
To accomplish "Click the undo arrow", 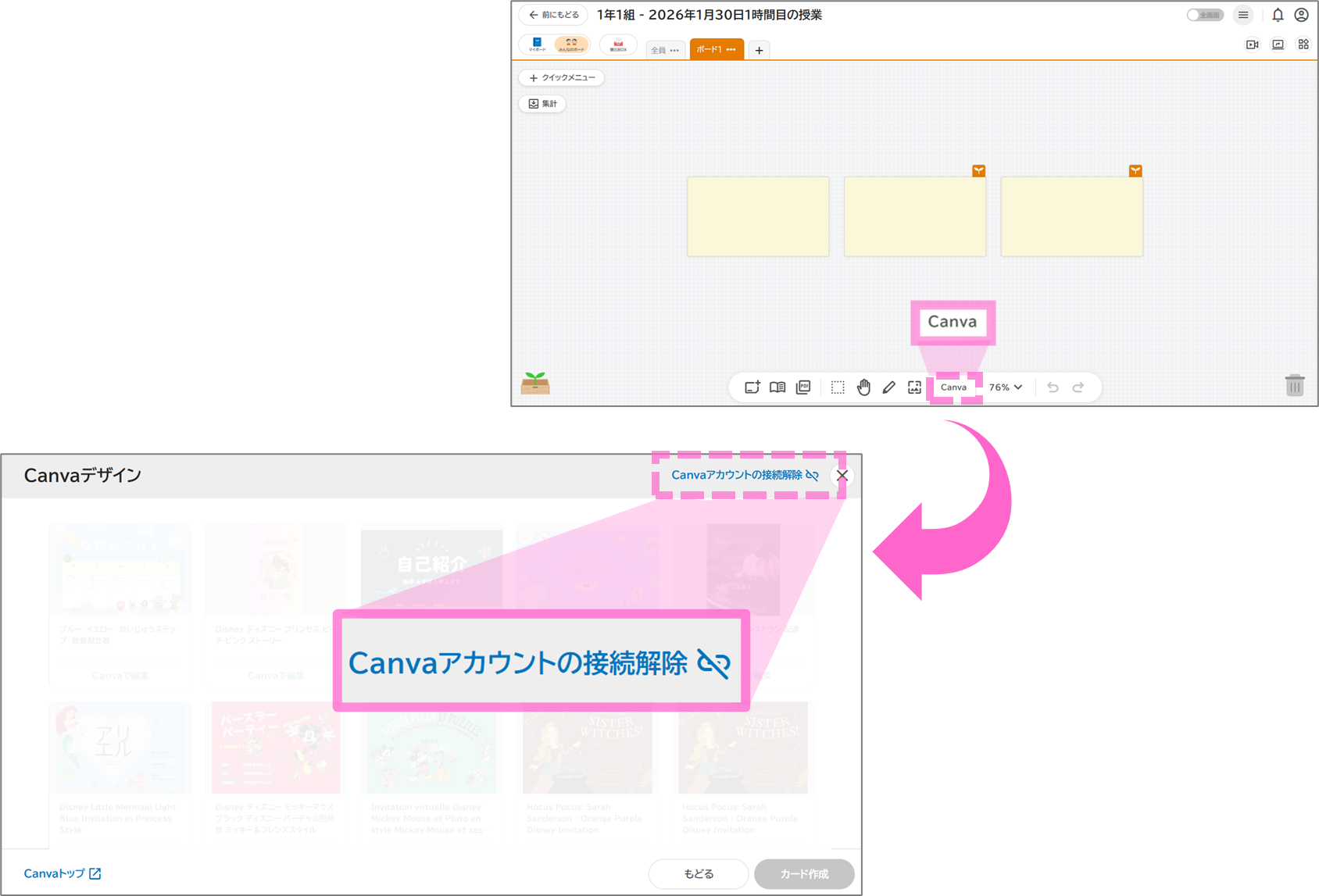I will (x=1053, y=387).
